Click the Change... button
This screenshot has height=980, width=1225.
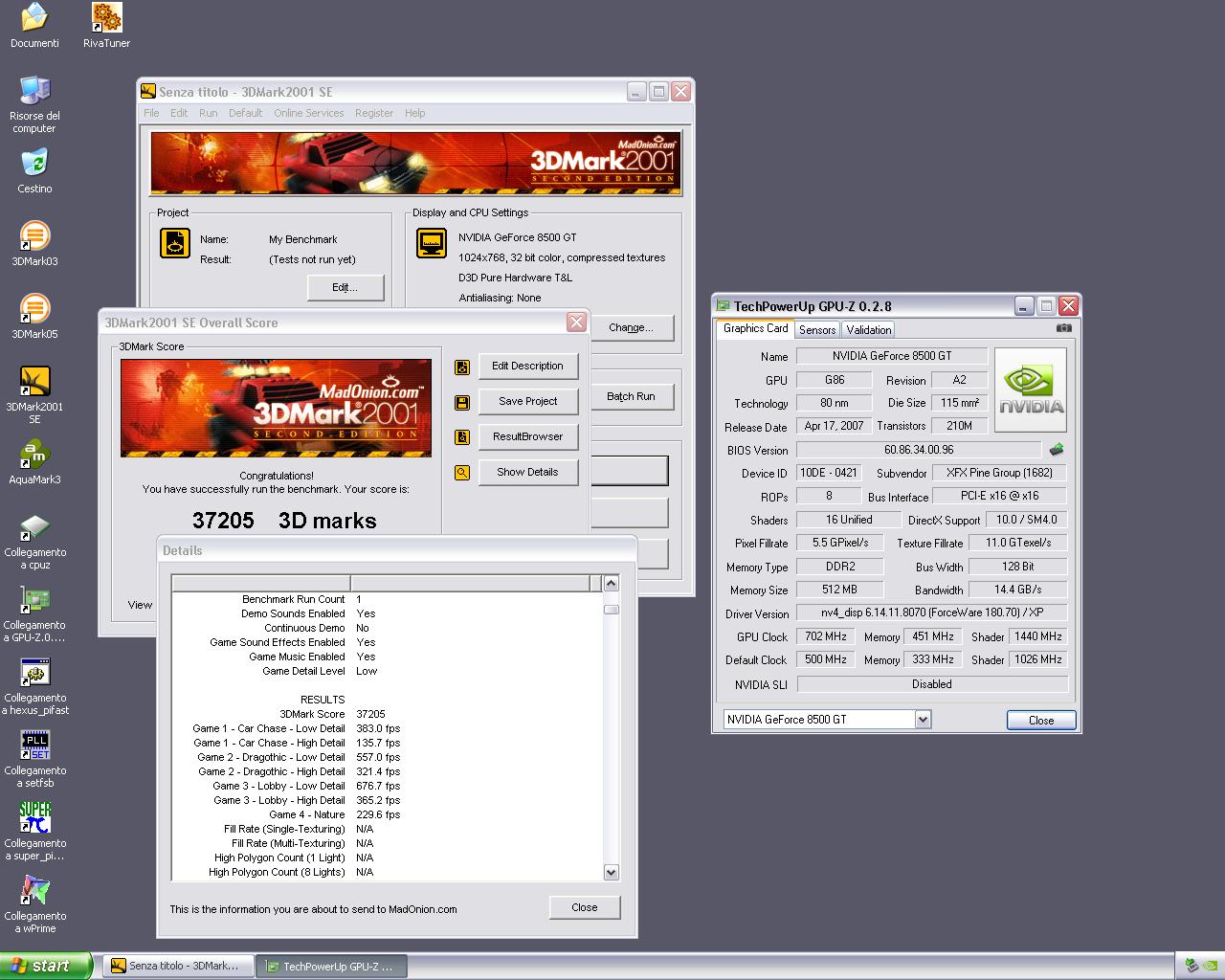click(x=632, y=327)
